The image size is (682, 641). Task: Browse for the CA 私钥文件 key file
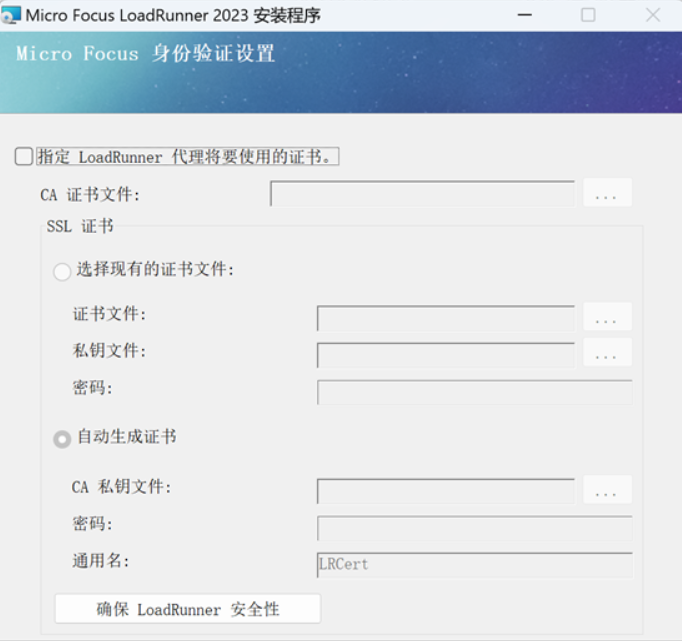(x=607, y=490)
